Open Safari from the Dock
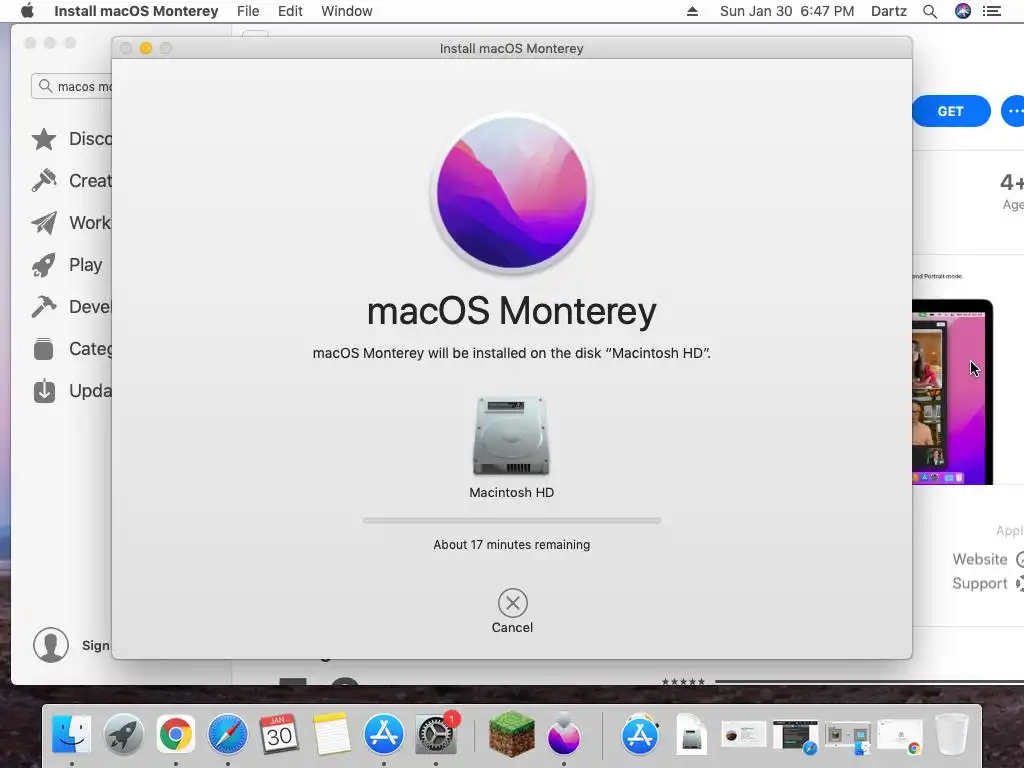 point(227,735)
